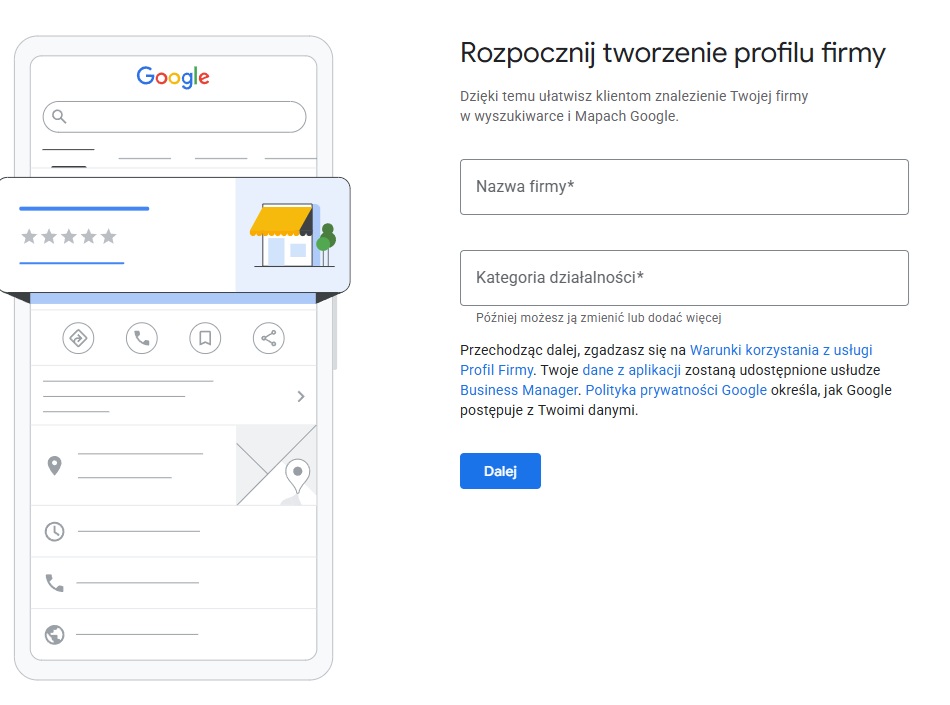Click heading Rozpocznij tworzenie profilu firmy

tap(673, 53)
